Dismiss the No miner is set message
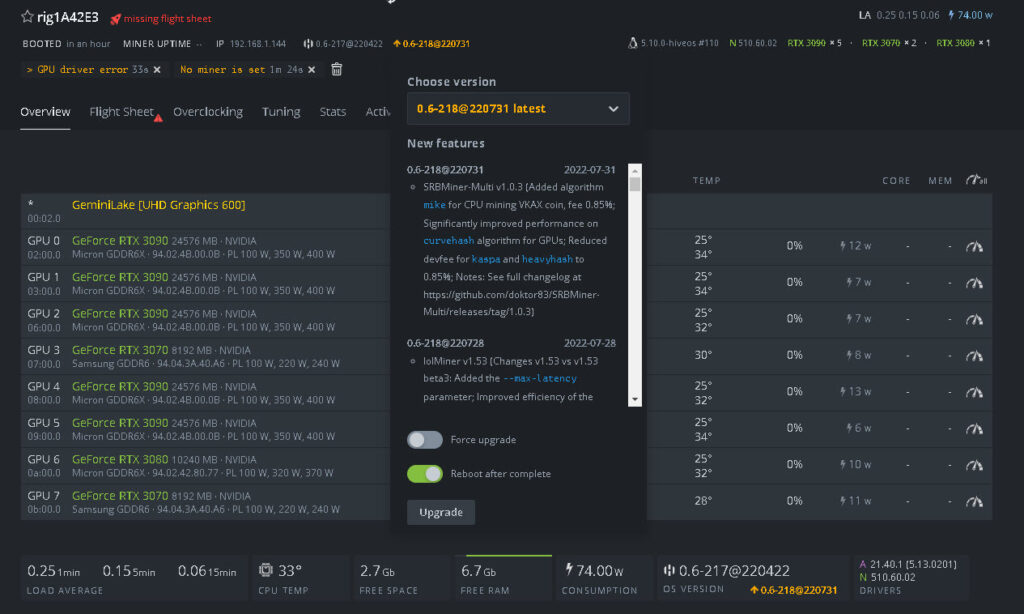Screen dimensions: 1024x614 coord(312,69)
